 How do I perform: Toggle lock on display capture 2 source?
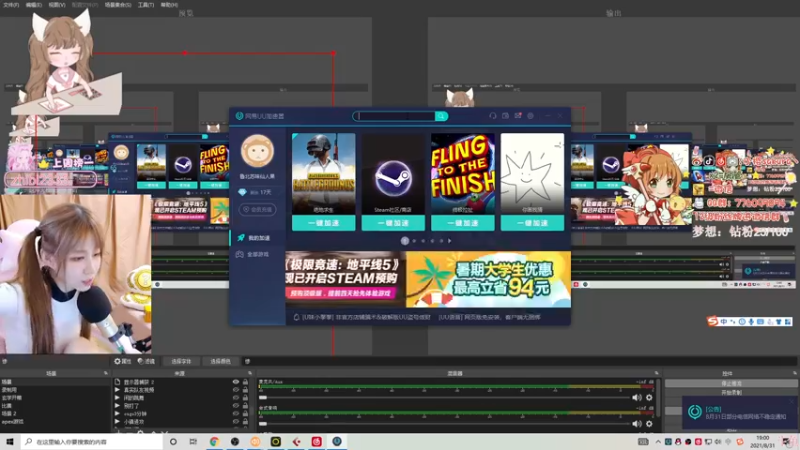245,382
